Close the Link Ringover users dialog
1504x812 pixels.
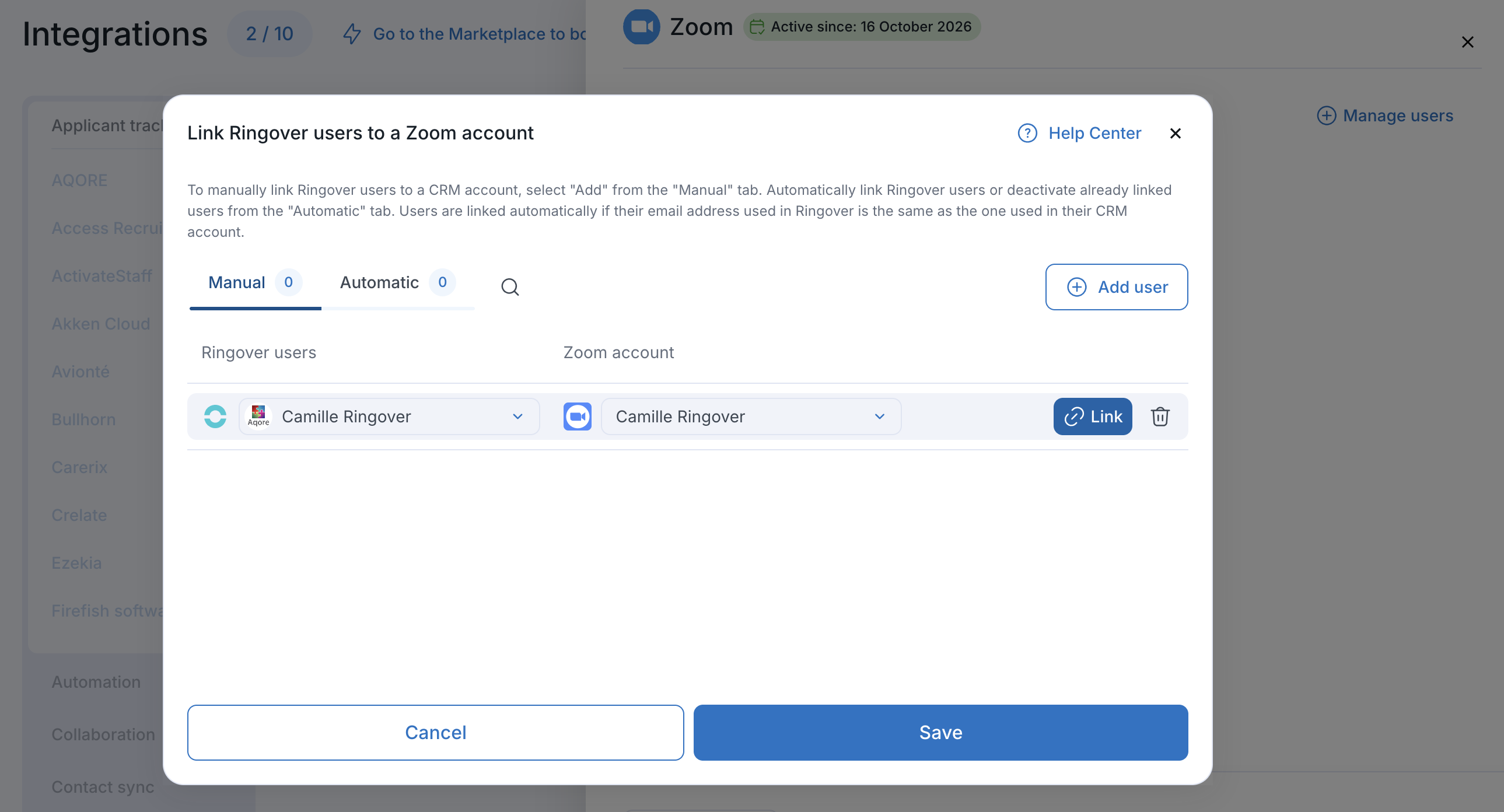tap(1176, 133)
